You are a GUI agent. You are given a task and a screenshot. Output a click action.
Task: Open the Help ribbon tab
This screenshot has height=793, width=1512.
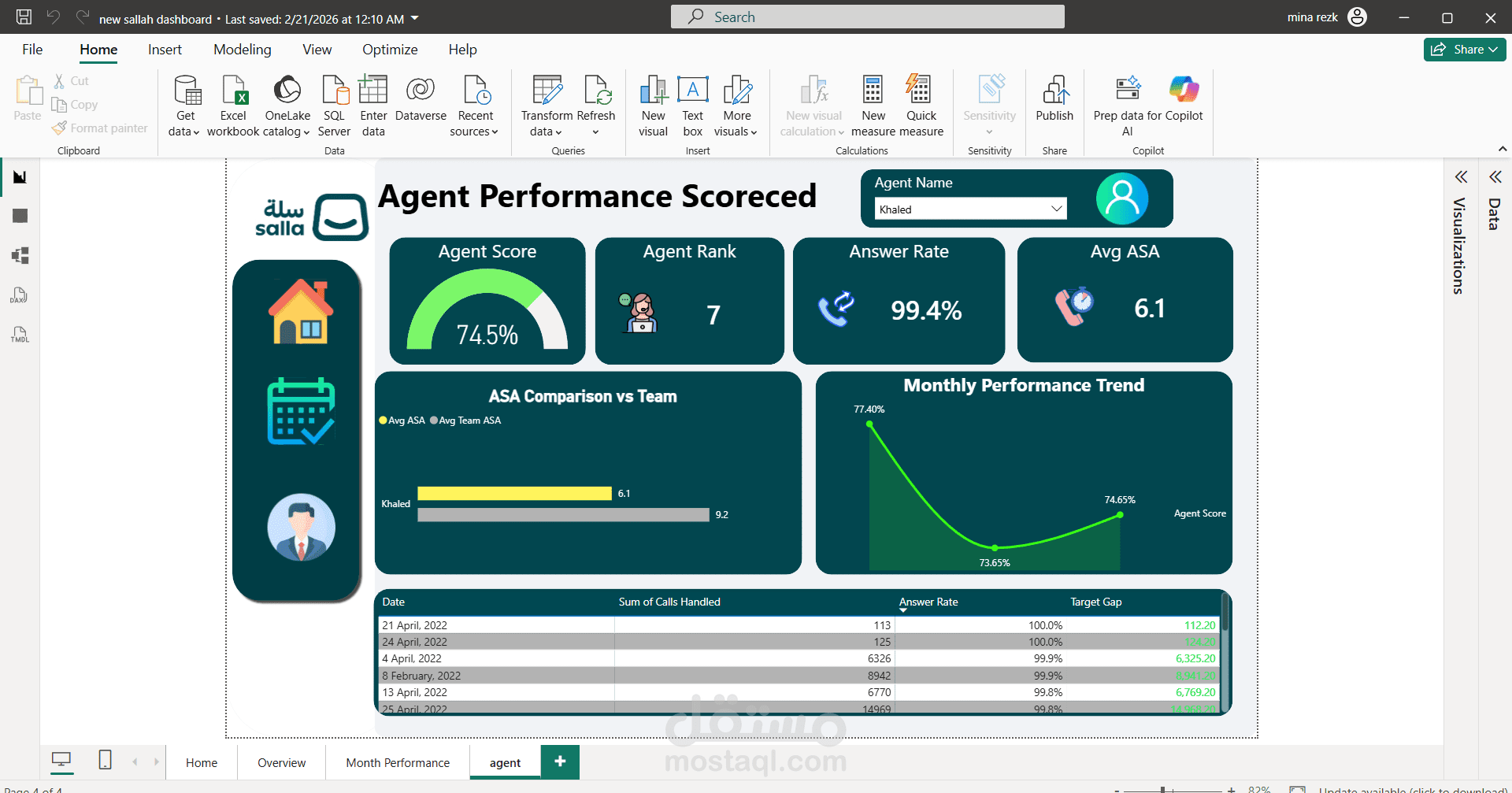pos(463,50)
